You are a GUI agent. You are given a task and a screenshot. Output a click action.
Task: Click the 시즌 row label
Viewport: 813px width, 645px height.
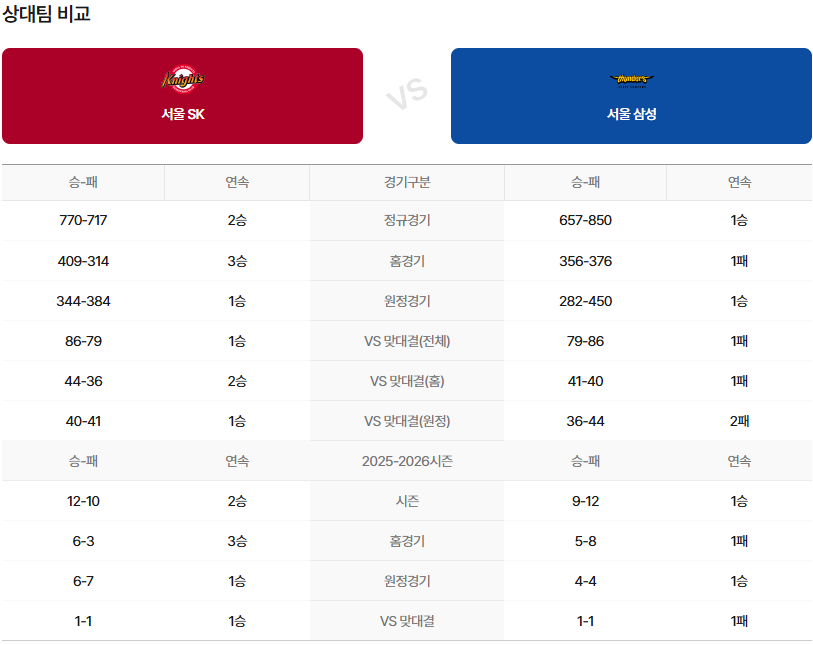tap(407, 501)
